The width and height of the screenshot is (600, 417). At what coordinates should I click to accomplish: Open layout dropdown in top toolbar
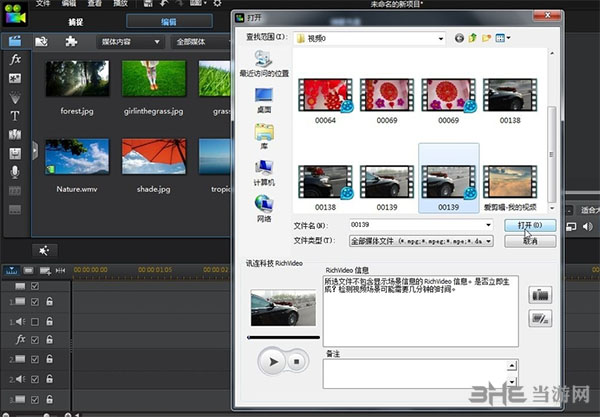pos(198,3)
